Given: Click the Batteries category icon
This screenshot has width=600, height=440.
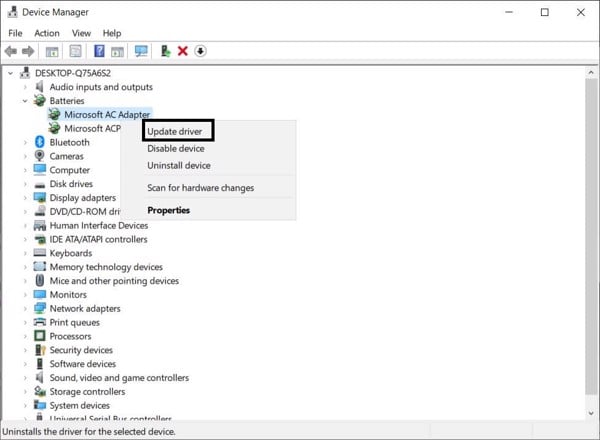Looking at the screenshot, I should 39,101.
